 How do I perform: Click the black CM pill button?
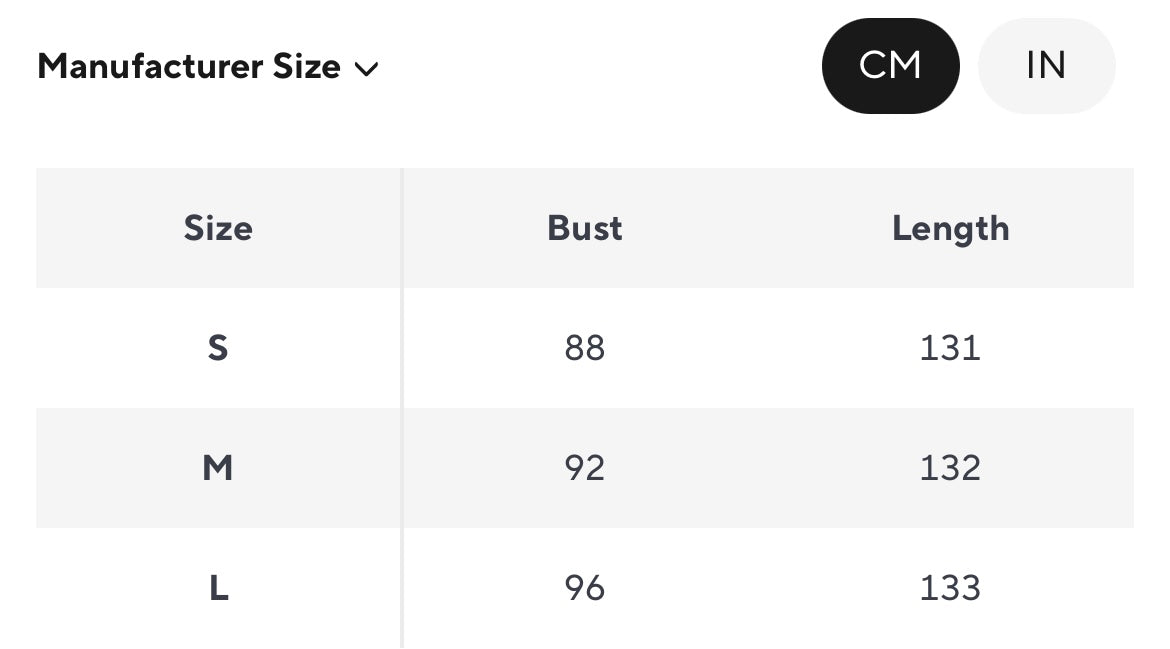(890, 66)
